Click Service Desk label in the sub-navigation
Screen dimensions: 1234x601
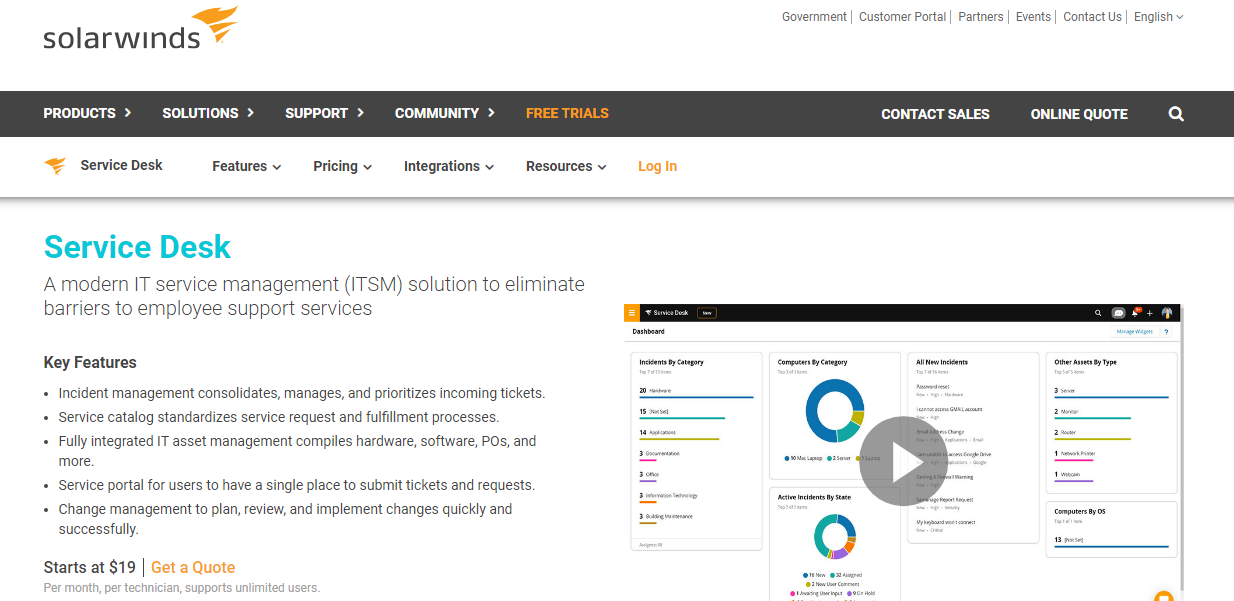click(121, 165)
